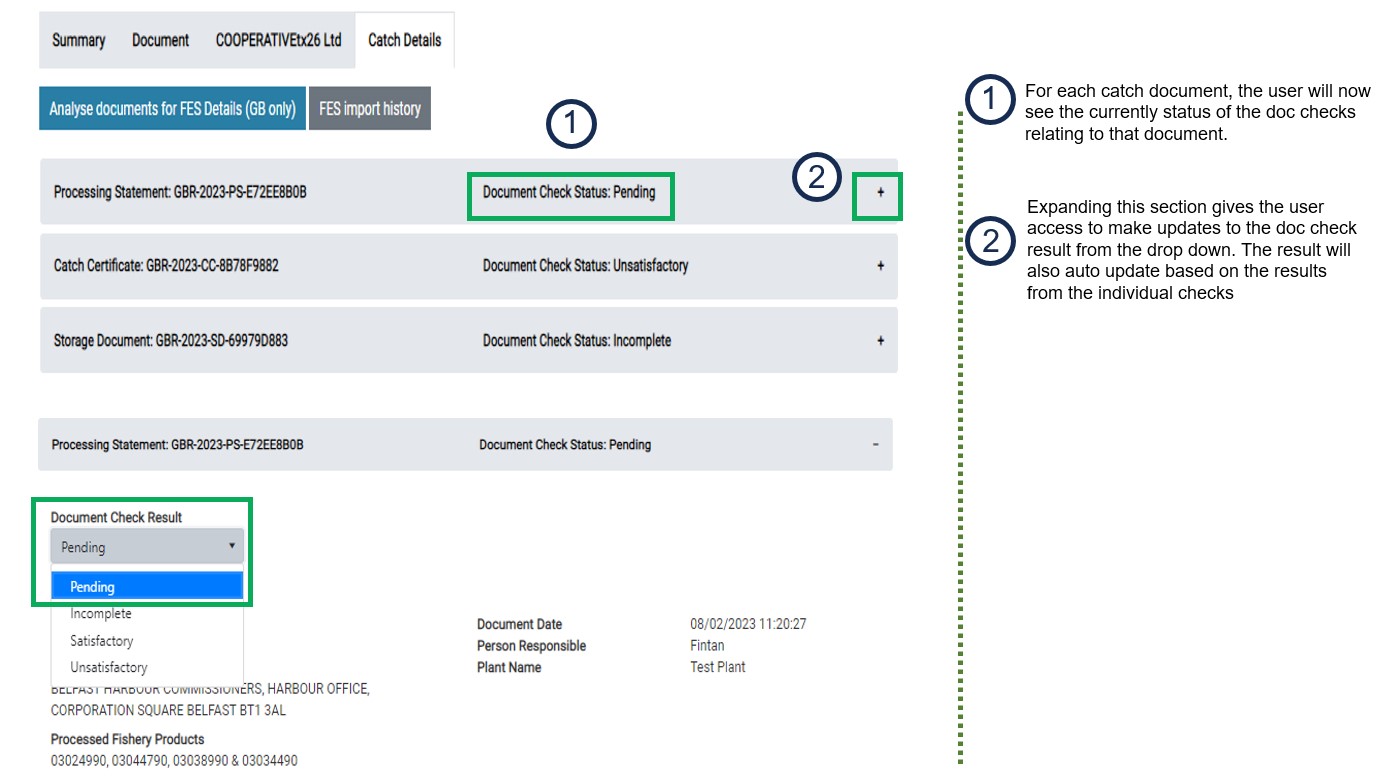1376x776 pixels.
Task: Open the COOPERATIVEtx26 Ltd tab
Action: coord(278,41)
